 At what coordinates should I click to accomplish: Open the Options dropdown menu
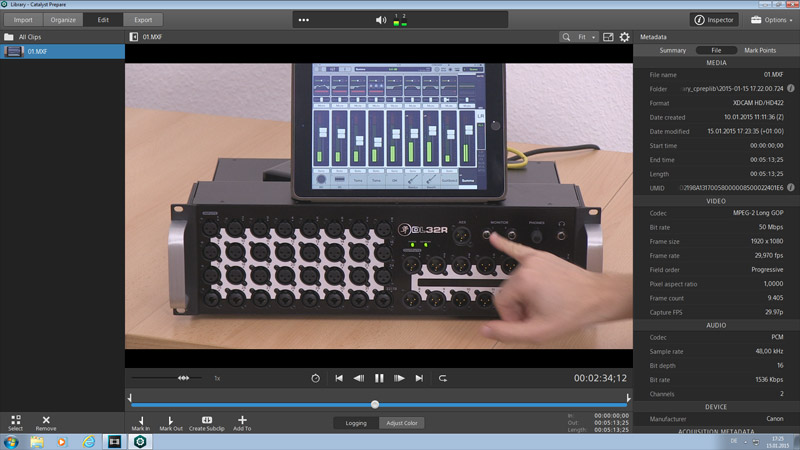pyautogui.click(x=768, y=20)
